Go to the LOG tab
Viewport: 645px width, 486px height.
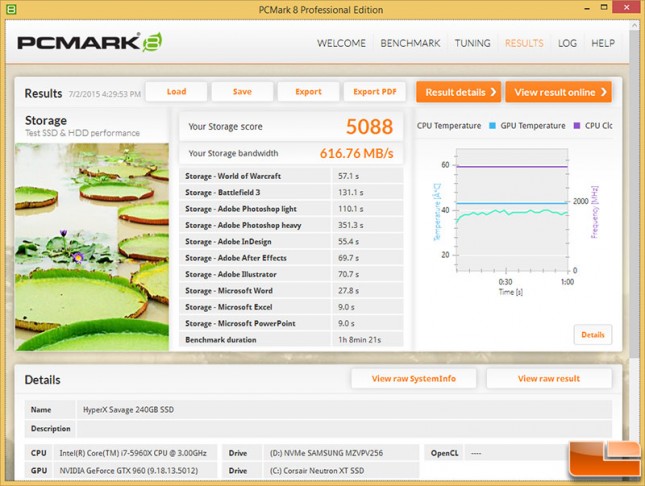tap(567, 43)
